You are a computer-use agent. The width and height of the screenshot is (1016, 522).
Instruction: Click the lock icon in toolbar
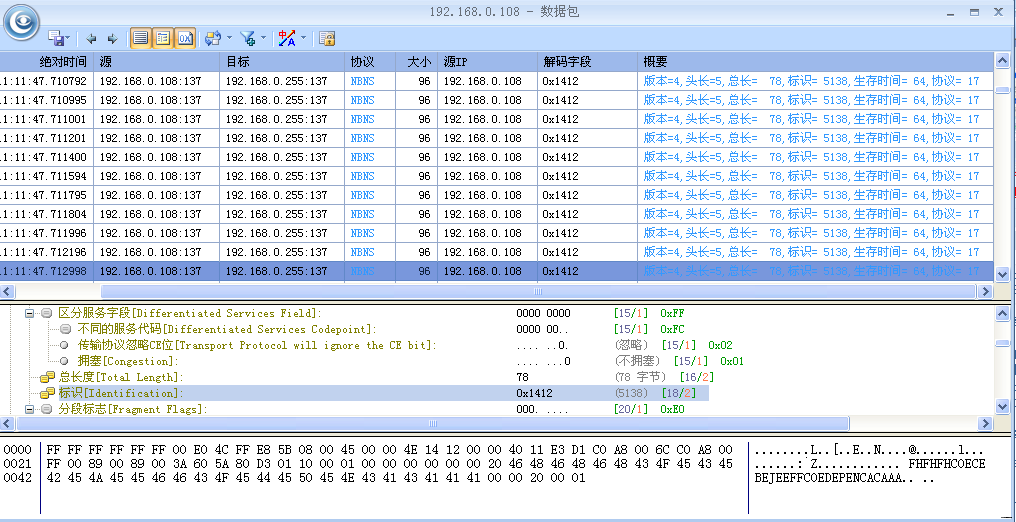point(327,39)
